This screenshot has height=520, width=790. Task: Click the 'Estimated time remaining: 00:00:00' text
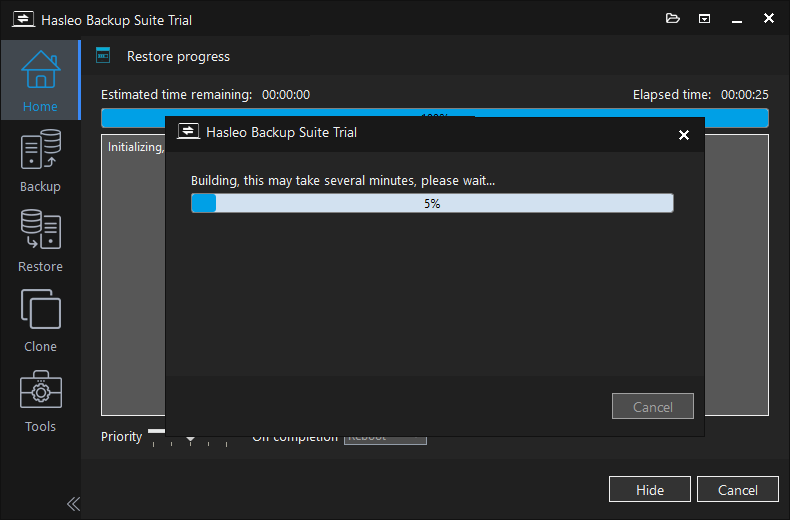(205, 94)
